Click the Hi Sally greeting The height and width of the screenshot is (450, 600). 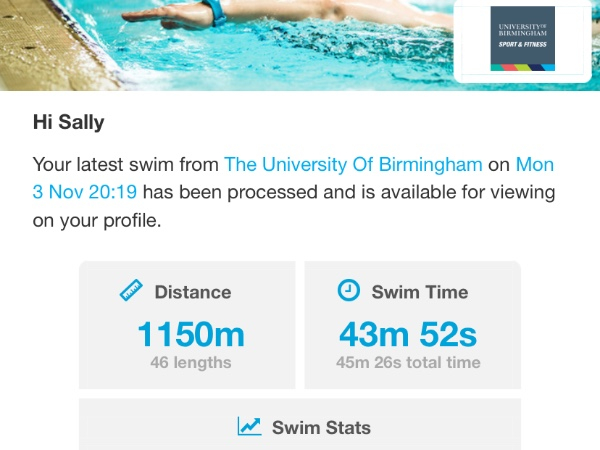pyautogui.click(x=68, y=126)
